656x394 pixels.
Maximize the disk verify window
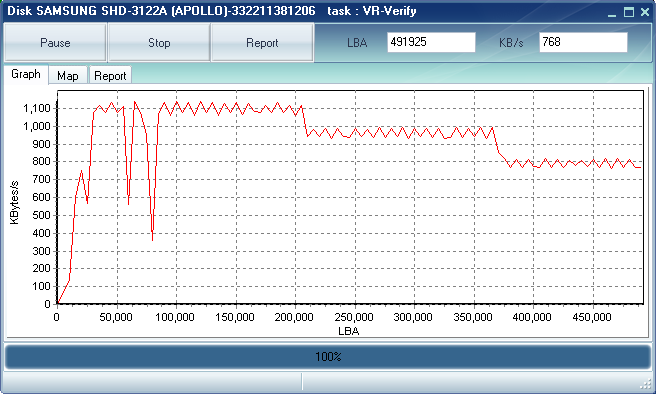click(x=629, y=12)
